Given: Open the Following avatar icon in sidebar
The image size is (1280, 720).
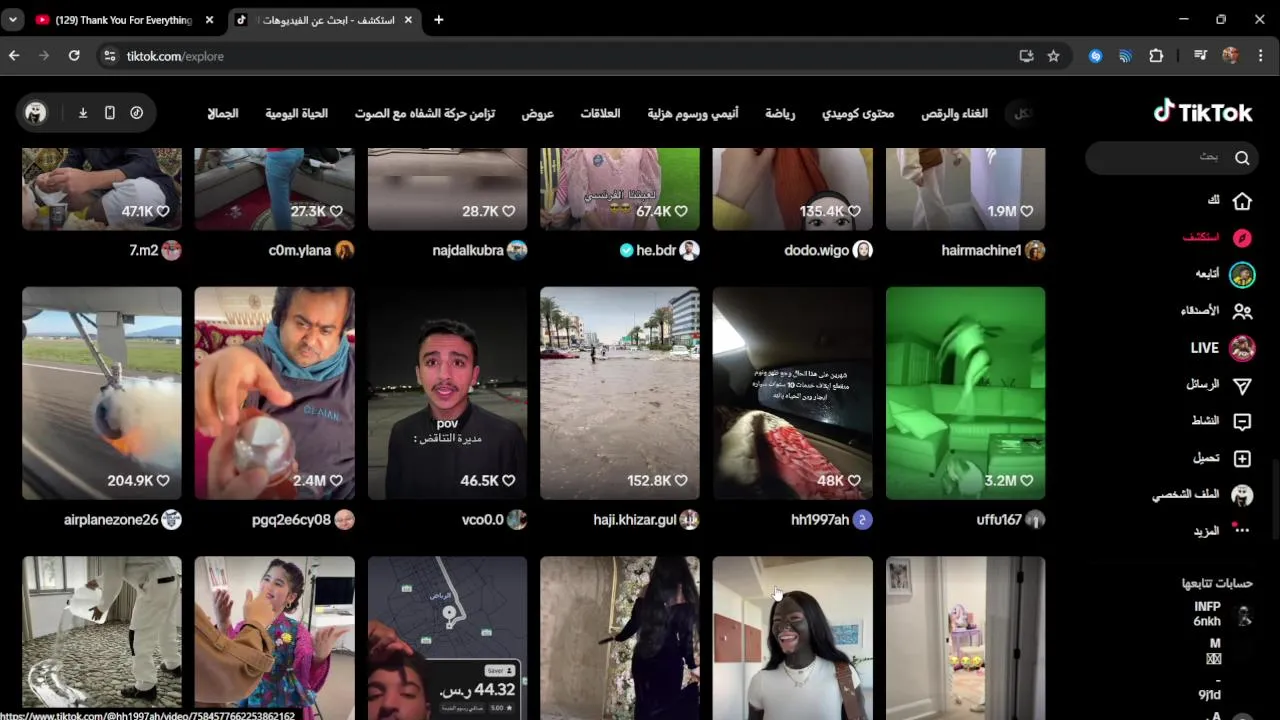Looking at the screenshot, I should [1242, 274].
